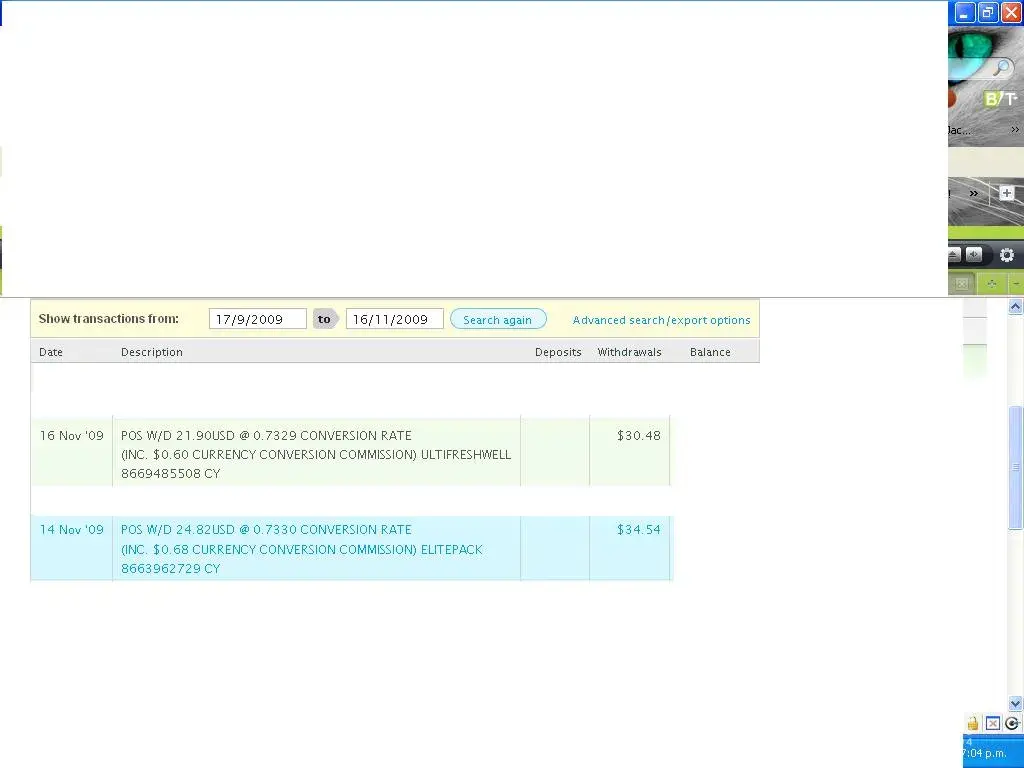Screen dimensions: 1024x768
Task: Expand the chevron left of the plus icon
Action: (974, 193)
